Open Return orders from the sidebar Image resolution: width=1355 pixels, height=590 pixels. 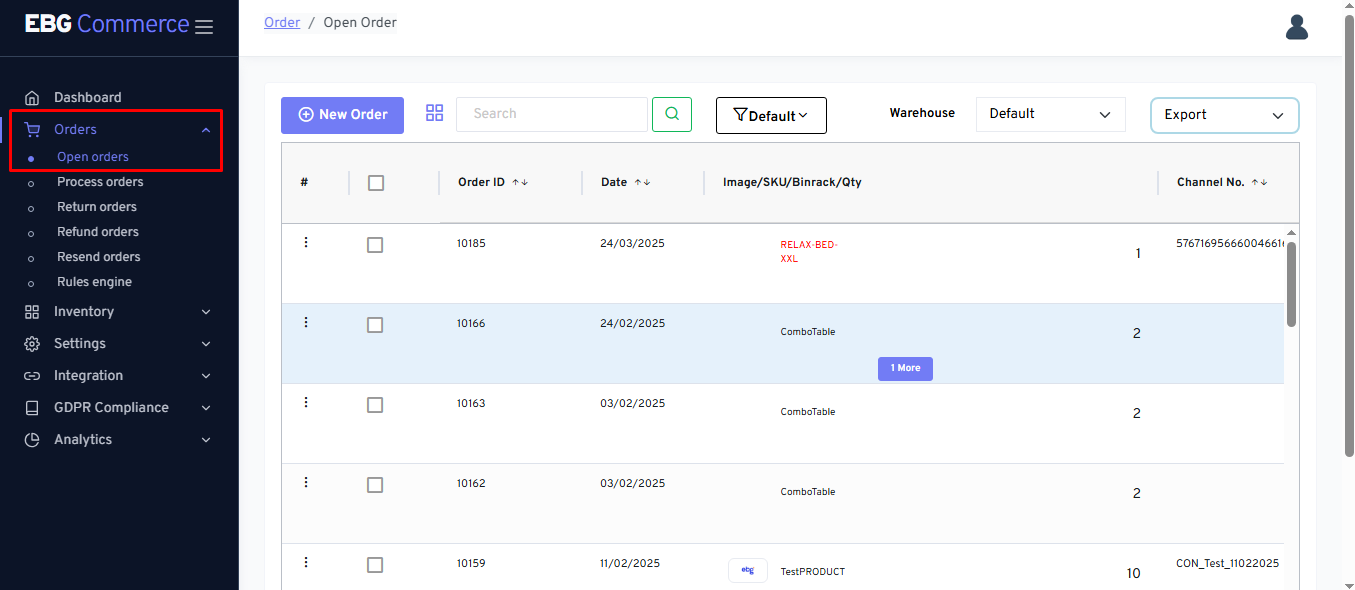tap(97, 207)
